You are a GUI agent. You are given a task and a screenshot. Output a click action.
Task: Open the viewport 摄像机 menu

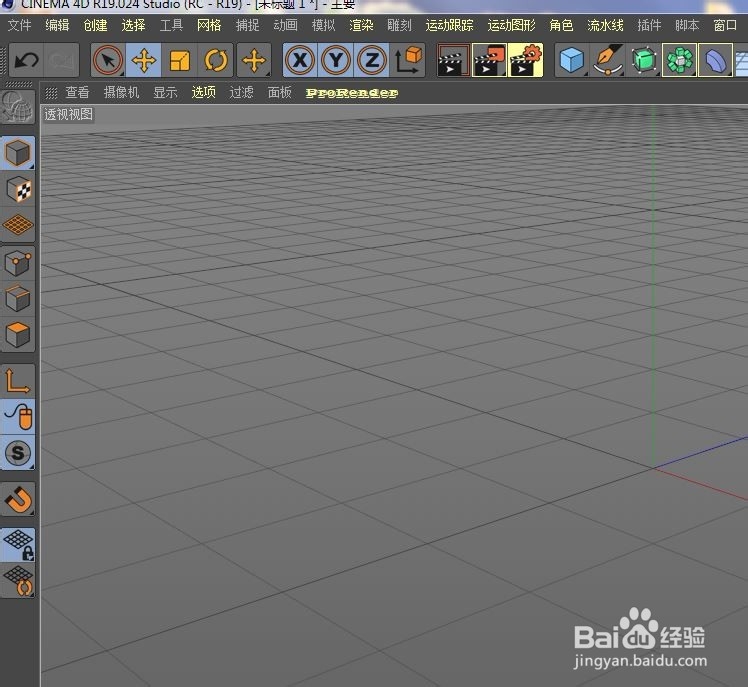122,92
